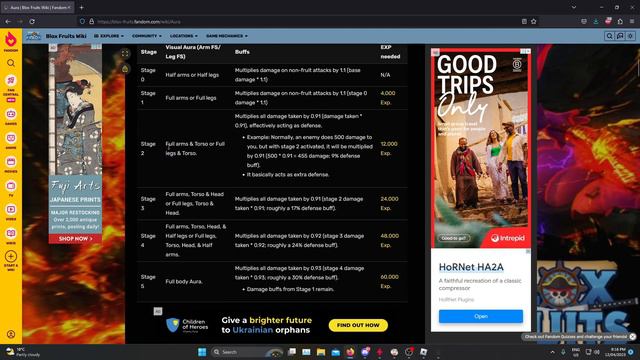Open the Windows Start menu
Screen dimensions: 640x360
coord(202,352)
